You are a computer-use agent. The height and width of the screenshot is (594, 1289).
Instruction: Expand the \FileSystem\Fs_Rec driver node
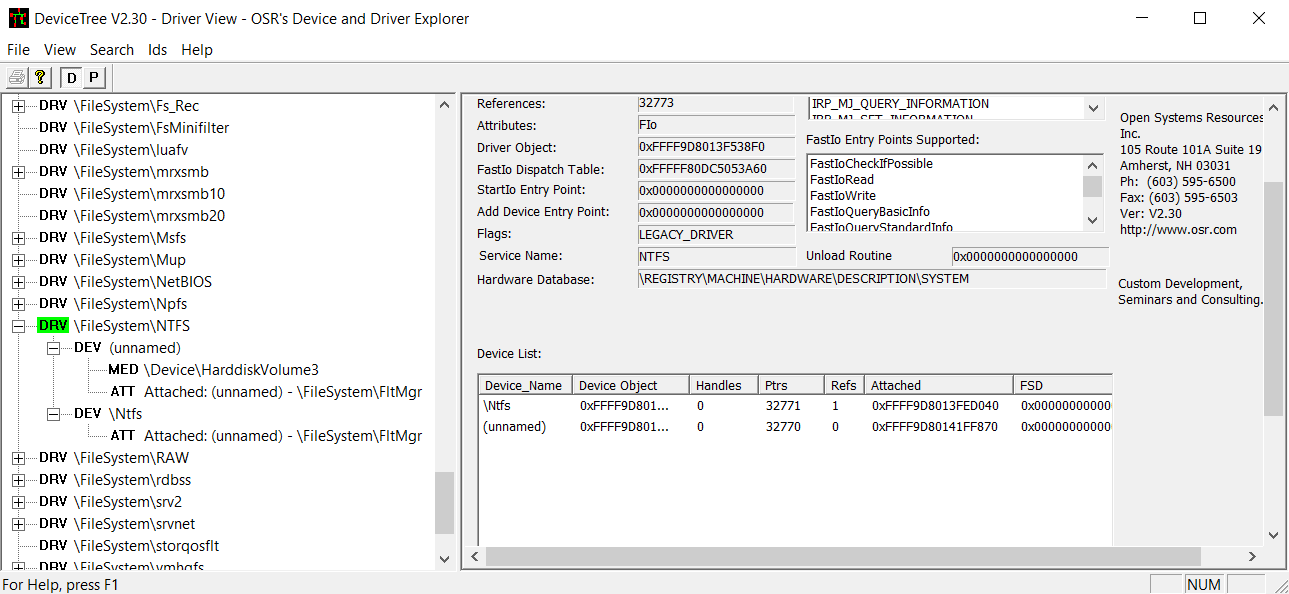pos(18,106)
